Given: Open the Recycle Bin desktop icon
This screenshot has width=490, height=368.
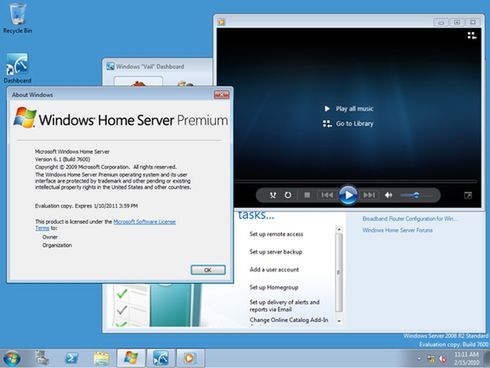Looking at the screenshot, I should pyautogui.click(x=17, y=18).
